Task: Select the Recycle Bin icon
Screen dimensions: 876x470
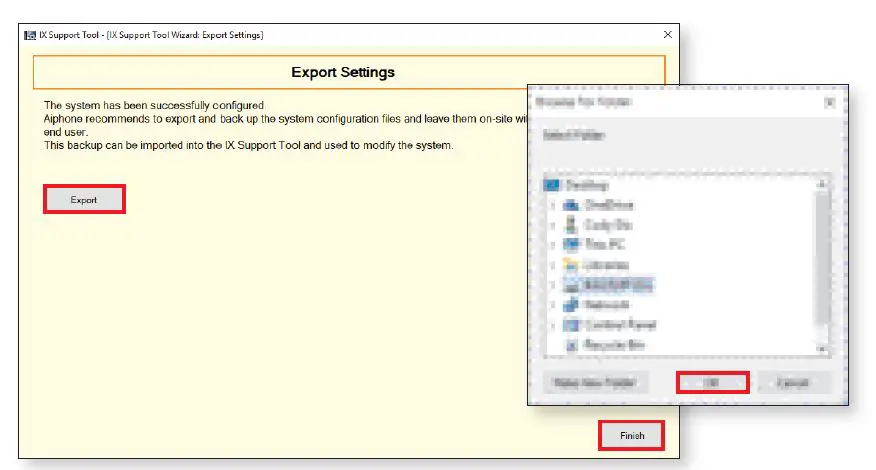Action: (571, 345)
